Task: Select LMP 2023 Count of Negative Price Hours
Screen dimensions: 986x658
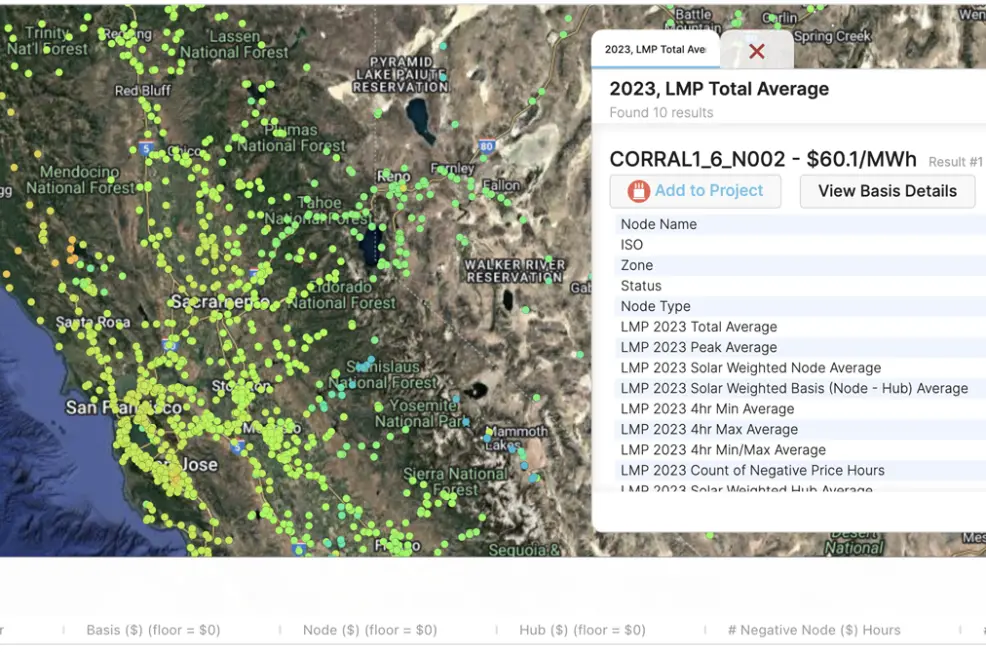Action: tap(800, 471)
